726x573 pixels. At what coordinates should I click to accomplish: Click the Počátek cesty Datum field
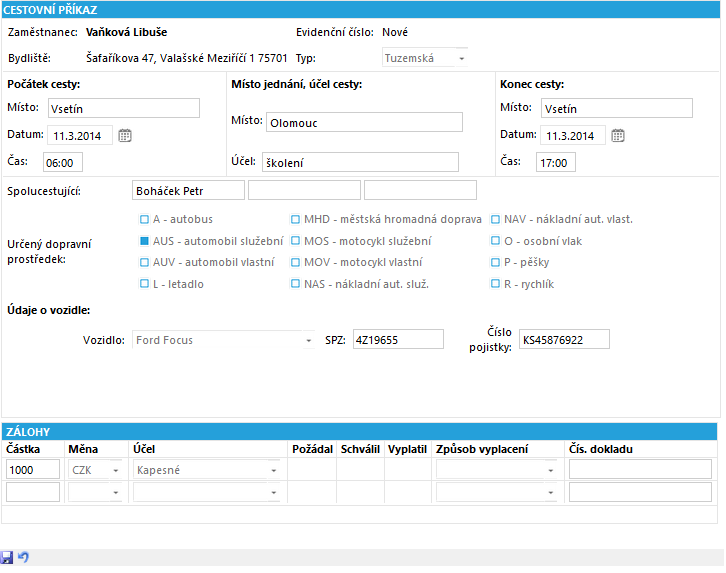[x=80, y=136]
